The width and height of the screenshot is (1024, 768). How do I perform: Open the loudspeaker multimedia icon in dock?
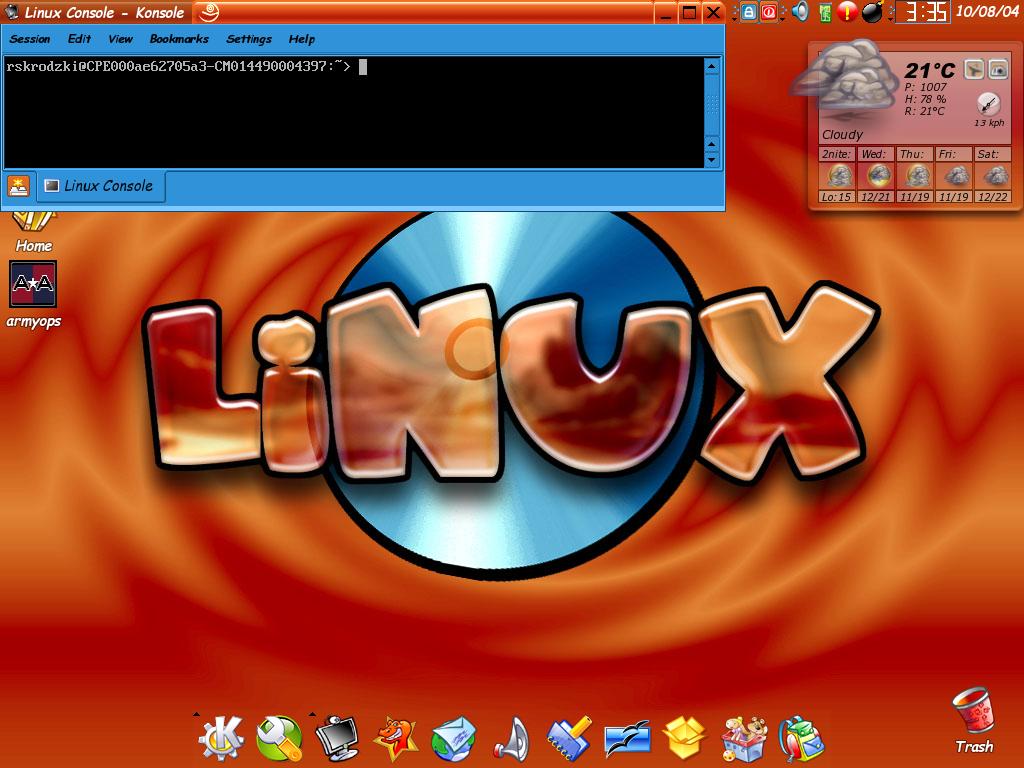point(511,739)
